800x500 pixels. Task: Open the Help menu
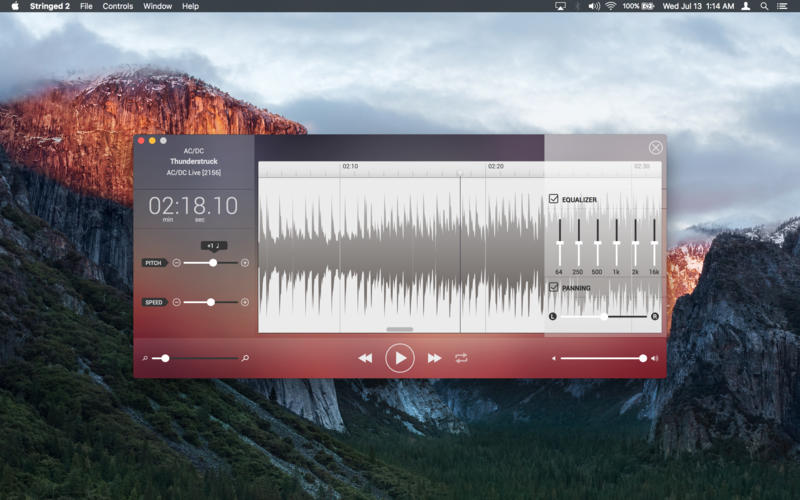pyautogui.click(x=190, y=6)
